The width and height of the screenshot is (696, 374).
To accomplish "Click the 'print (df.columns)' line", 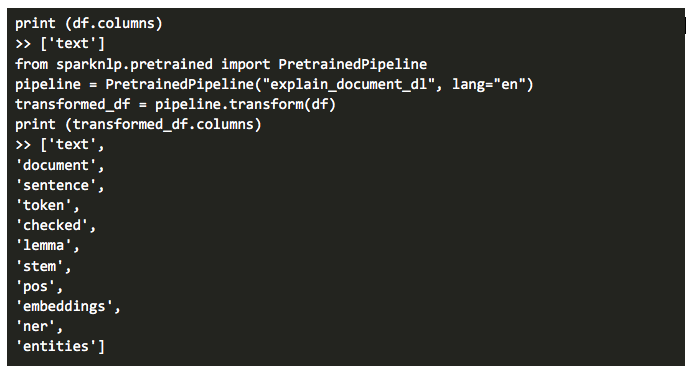I will pos(89,23).
